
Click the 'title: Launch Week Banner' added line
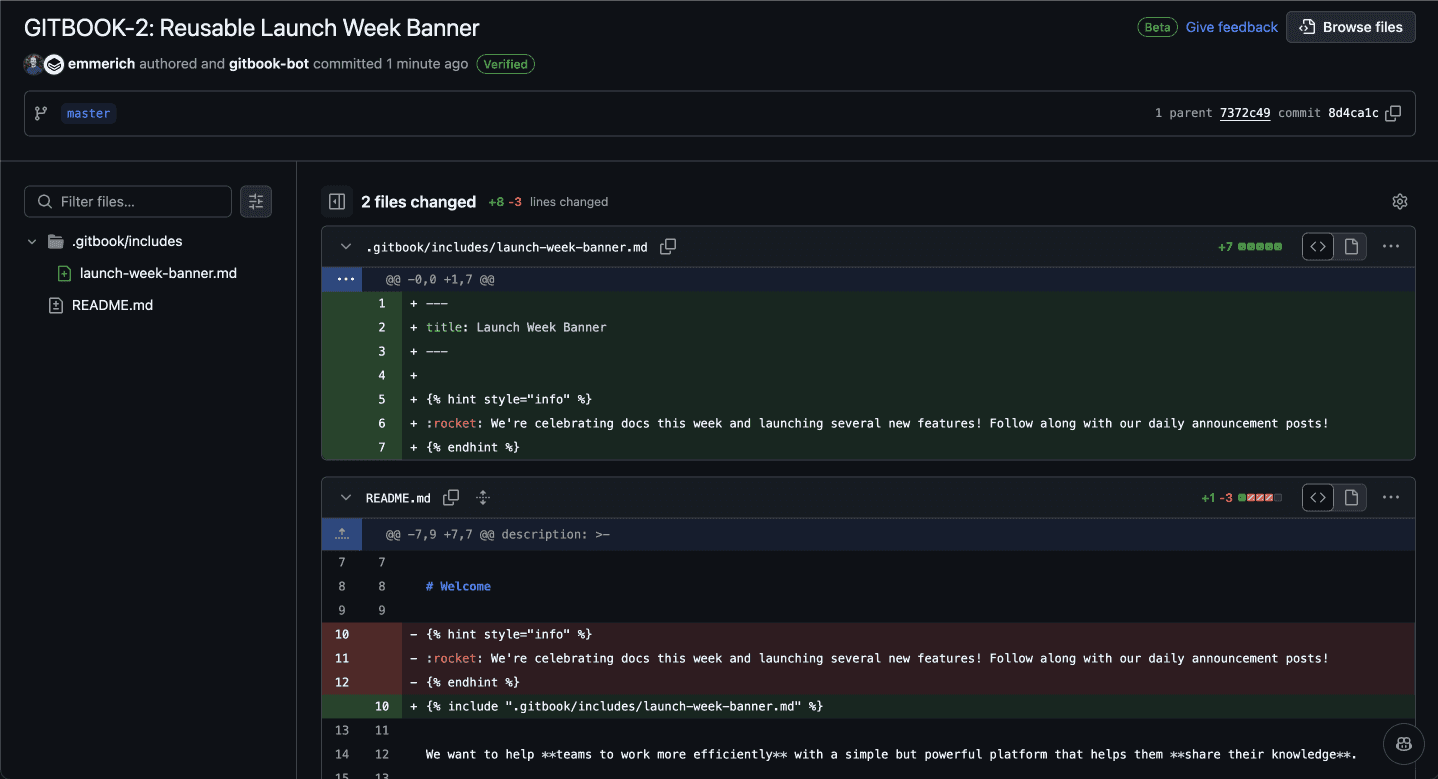[x=516, y=327]
